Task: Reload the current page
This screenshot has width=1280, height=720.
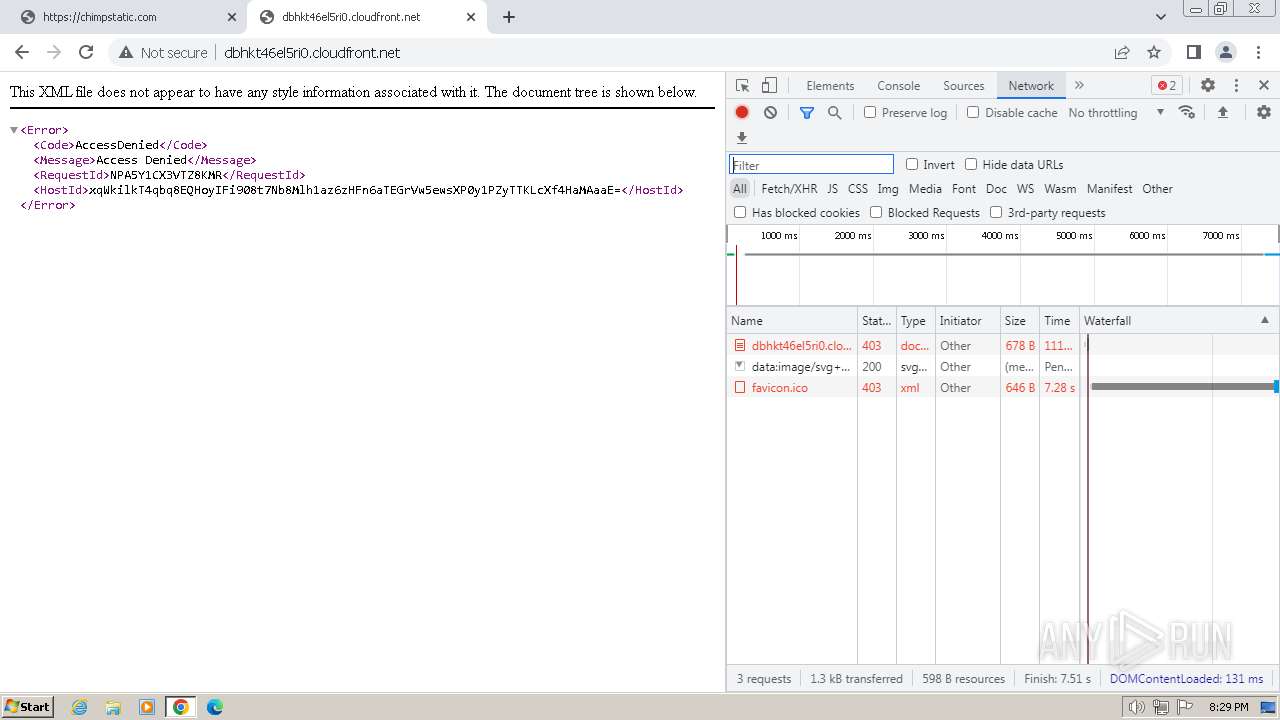Action: 86,52
